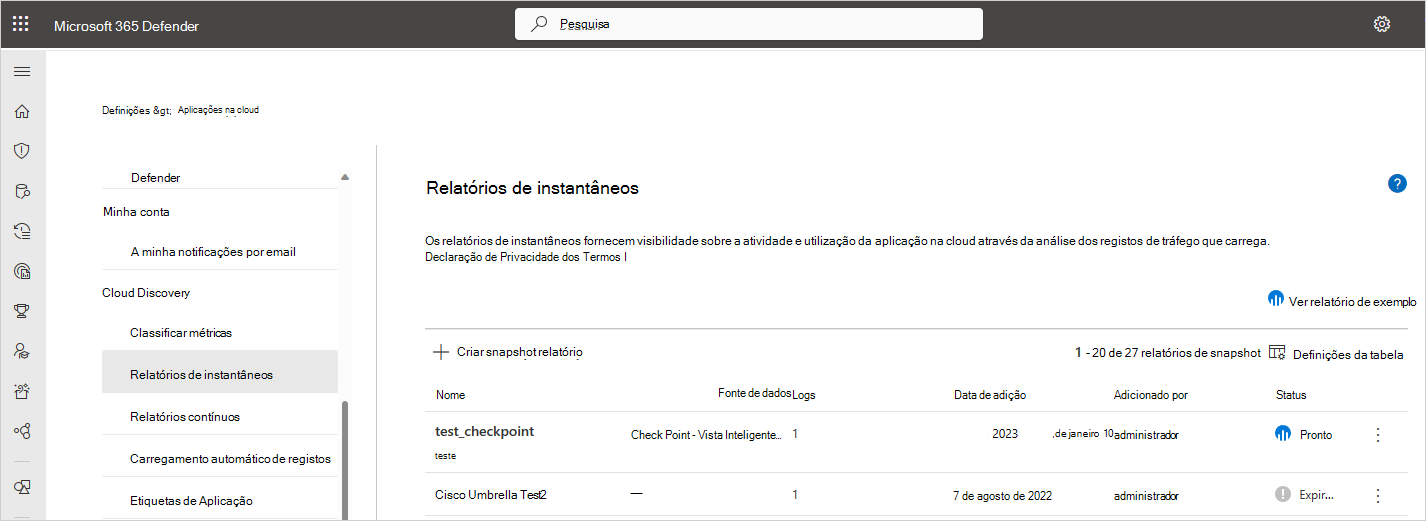Open the person-search icon in sidebar
1426x521 pixels.
[21, 350]
